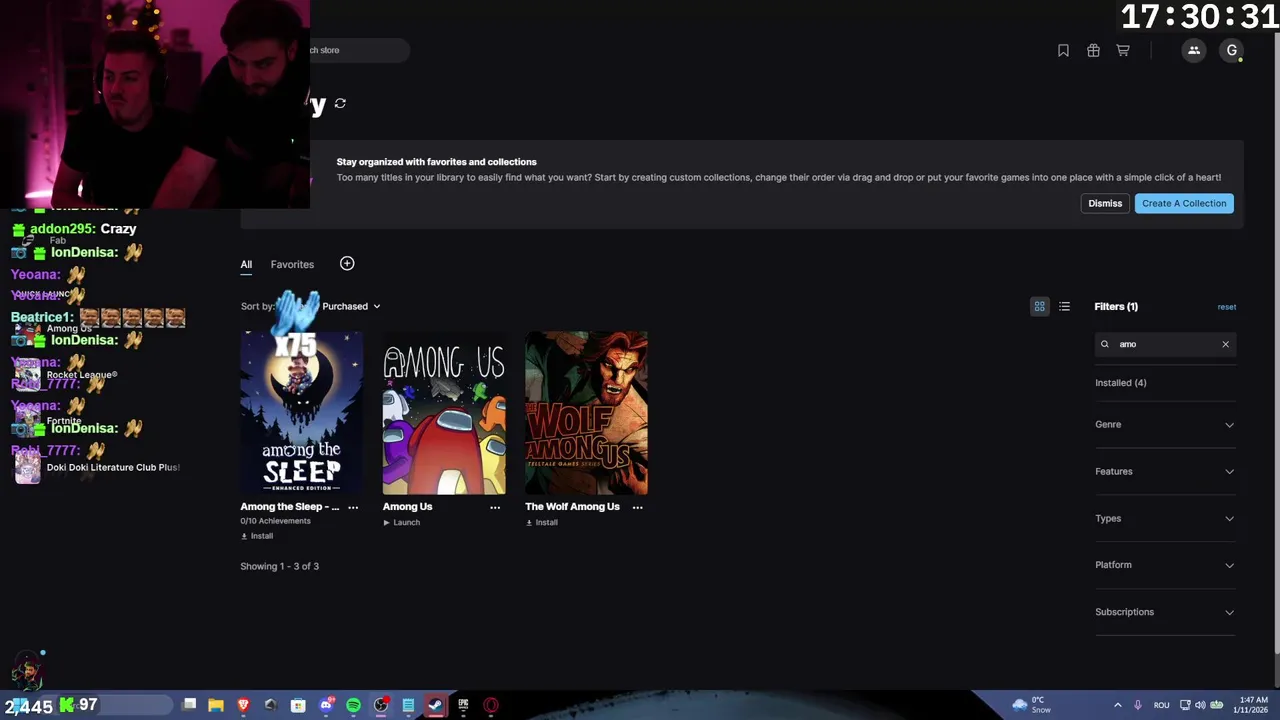Expand the Genre filter section
Screen dimensions: 1280x720
[x=1165, y=424]
